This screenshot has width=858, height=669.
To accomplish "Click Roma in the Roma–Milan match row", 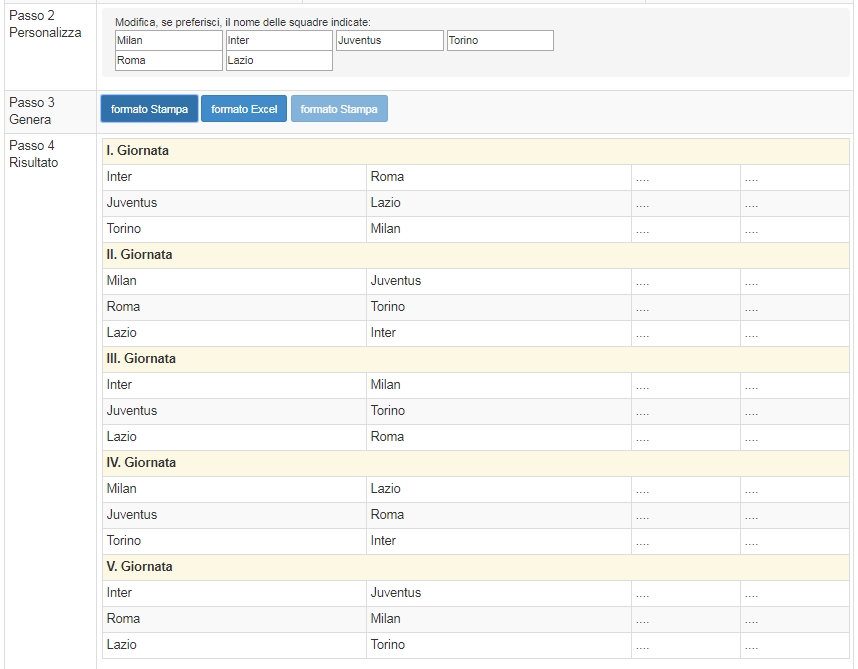I will point(124,619).
